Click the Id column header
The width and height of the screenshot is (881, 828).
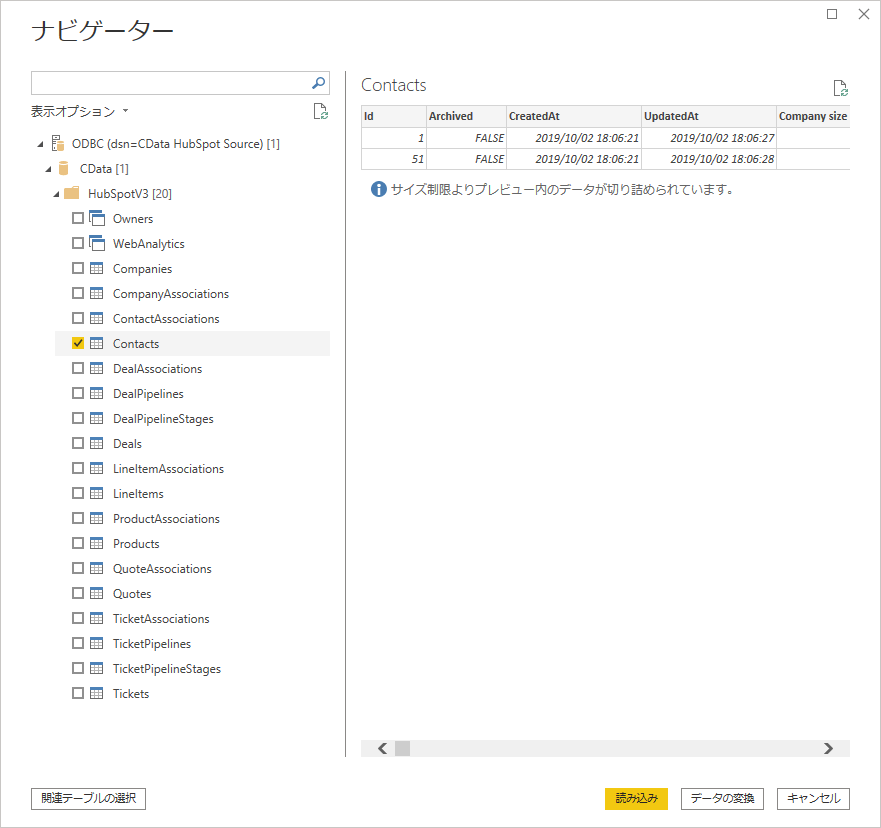[x=393, y=116]
